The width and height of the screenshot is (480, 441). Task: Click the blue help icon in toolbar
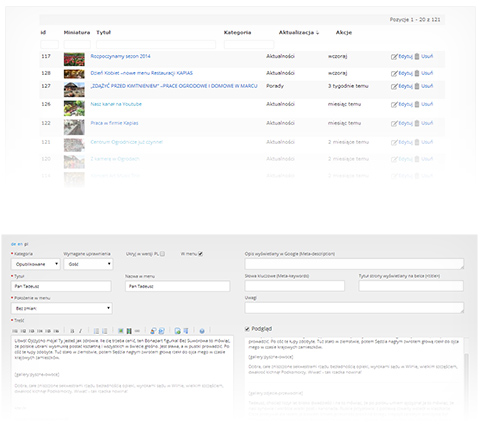pos(202,331)
